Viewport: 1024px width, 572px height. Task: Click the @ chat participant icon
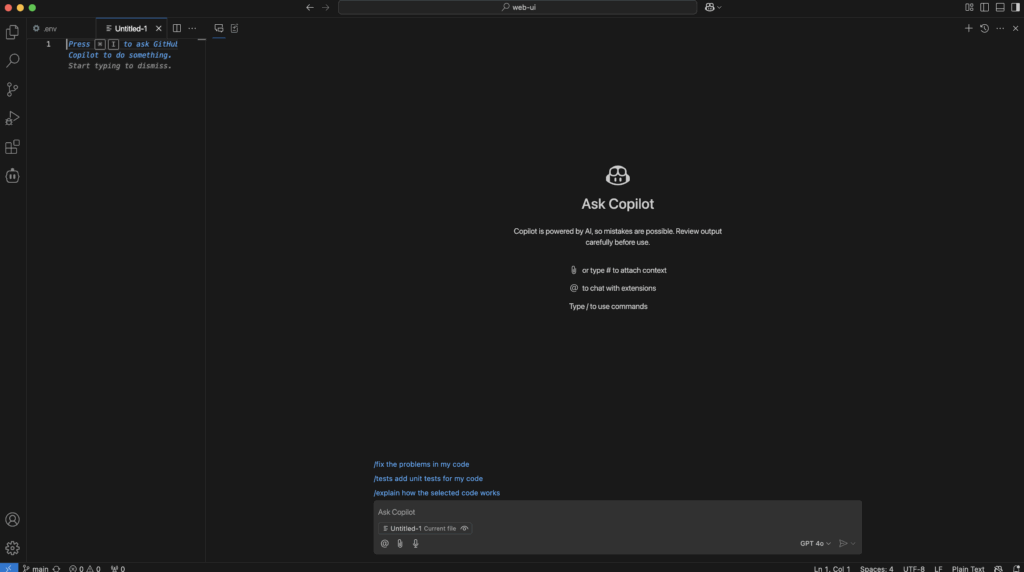click(x=385, y=543)
